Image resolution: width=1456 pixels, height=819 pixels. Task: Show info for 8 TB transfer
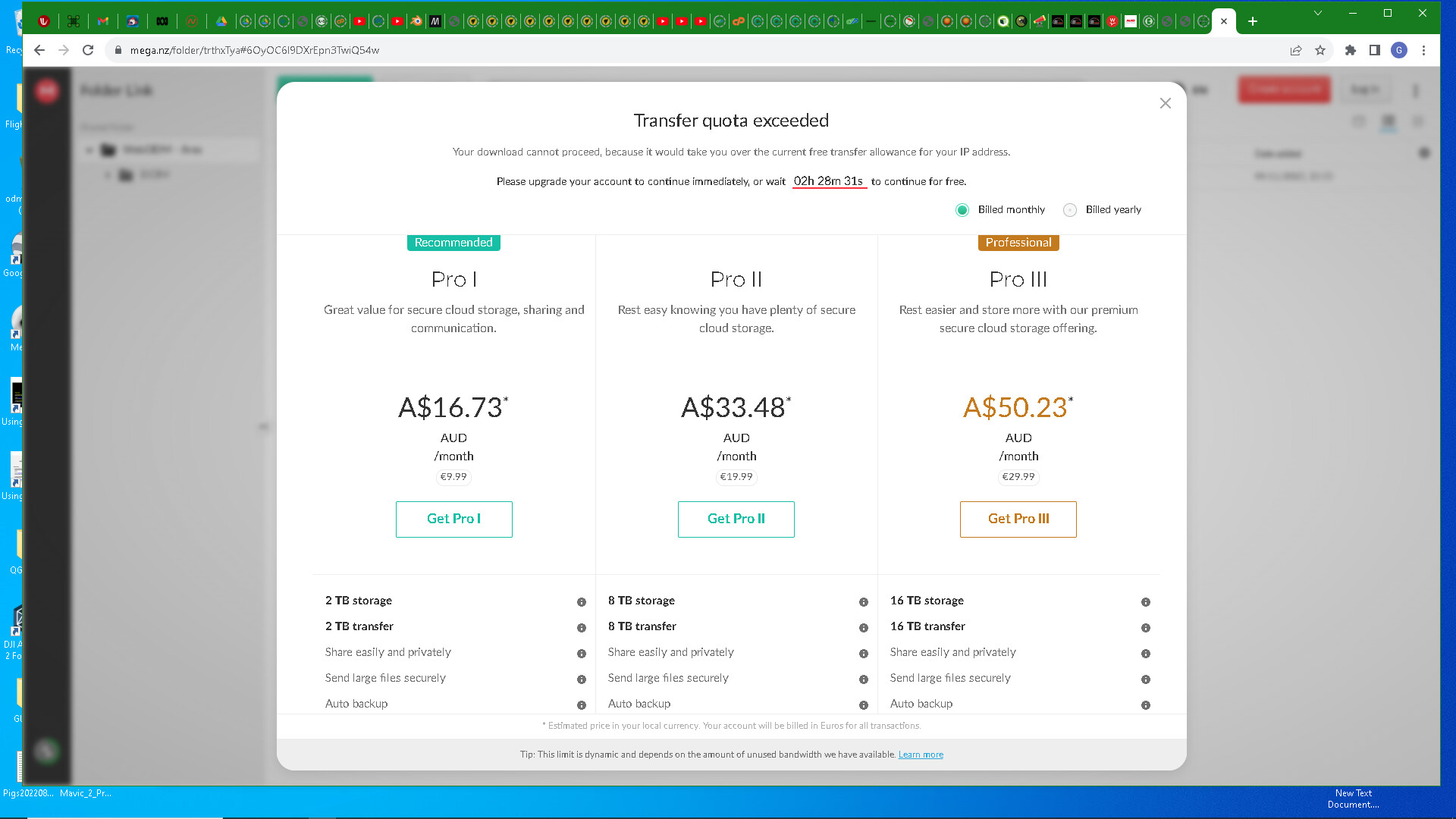pyautogui.click(x=864, y=628)
